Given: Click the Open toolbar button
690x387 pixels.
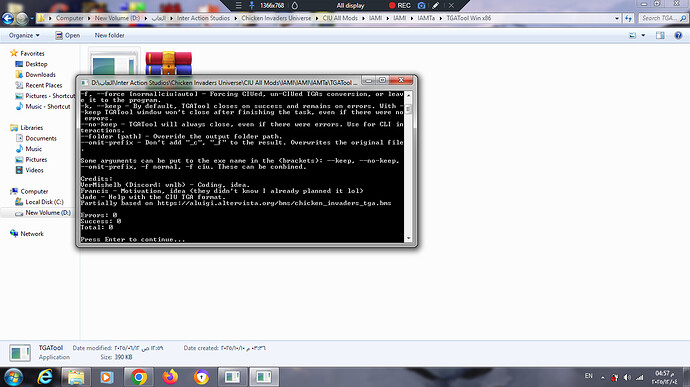Looking at the screenshot, I should 68,35.
